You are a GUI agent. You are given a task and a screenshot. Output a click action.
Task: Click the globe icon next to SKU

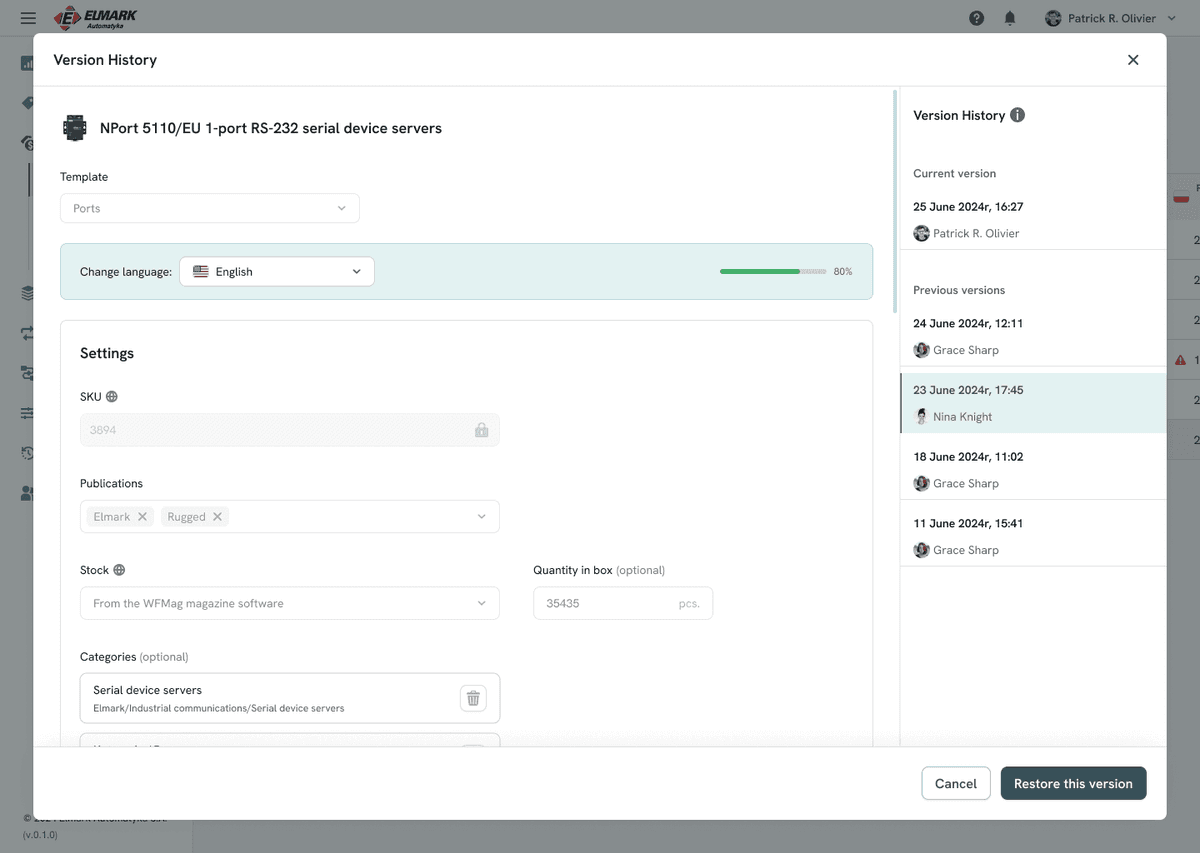112,396
